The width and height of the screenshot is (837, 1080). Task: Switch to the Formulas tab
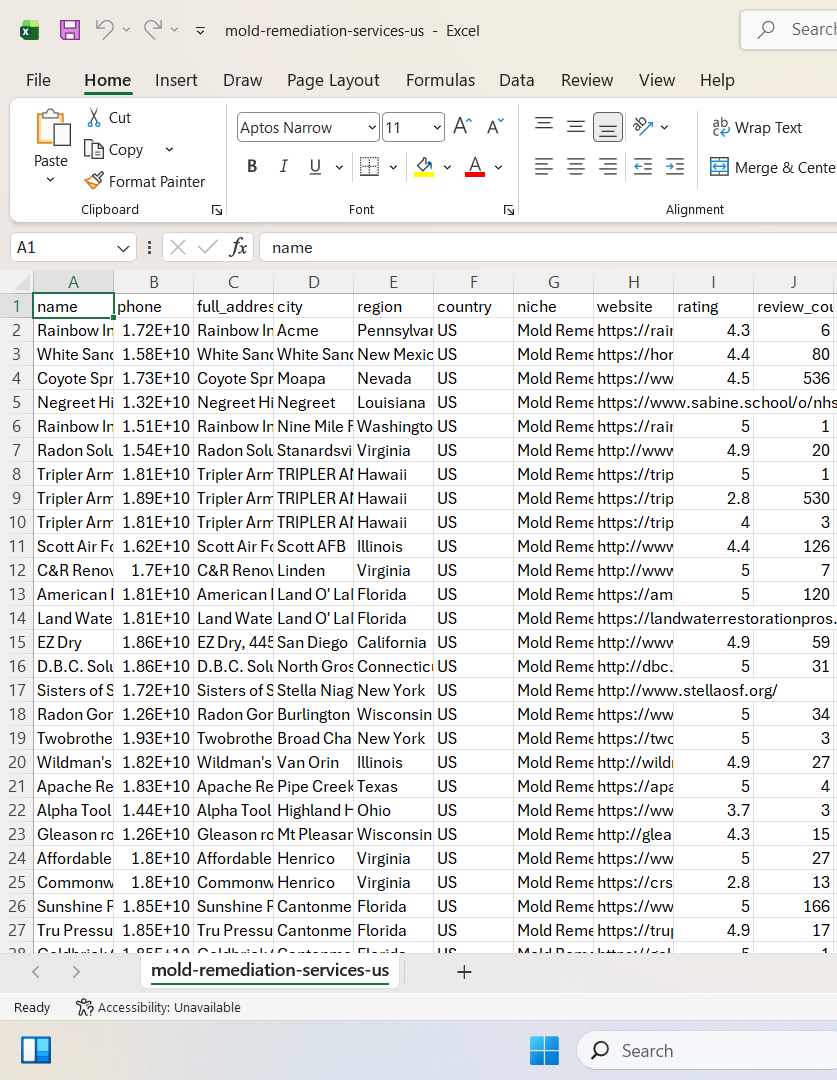[x=440, y=80]
